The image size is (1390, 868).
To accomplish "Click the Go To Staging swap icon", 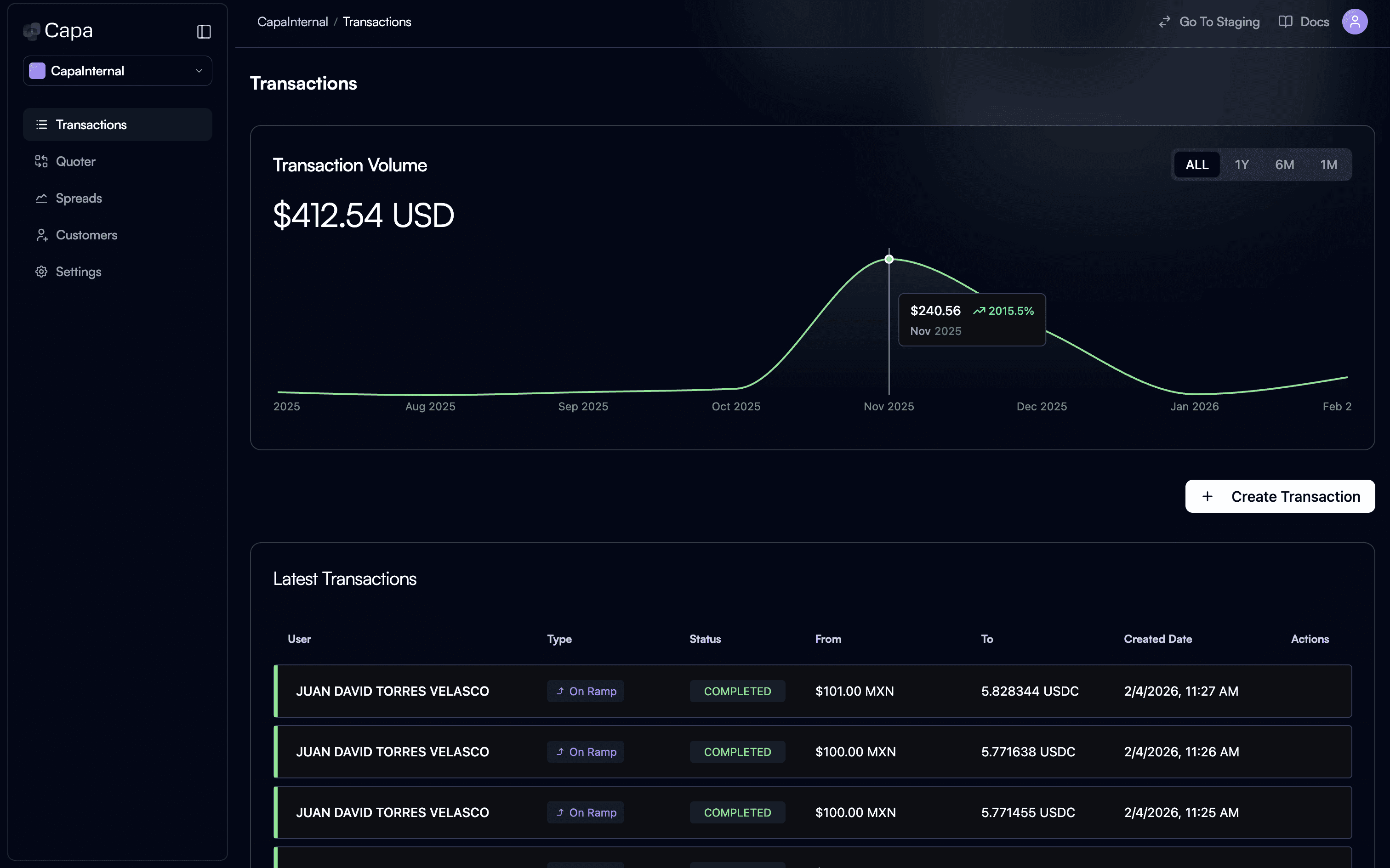I will (1164, 22).
